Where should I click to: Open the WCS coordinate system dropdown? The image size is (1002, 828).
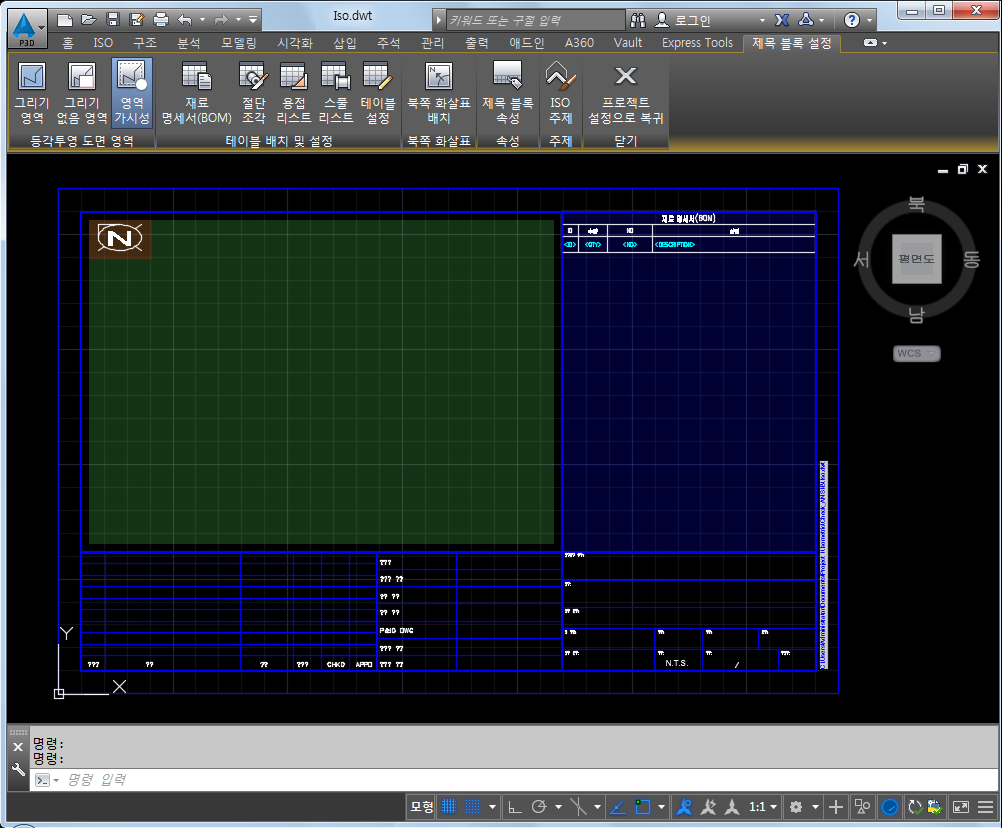pyautogui.click(x=916, y=353)
